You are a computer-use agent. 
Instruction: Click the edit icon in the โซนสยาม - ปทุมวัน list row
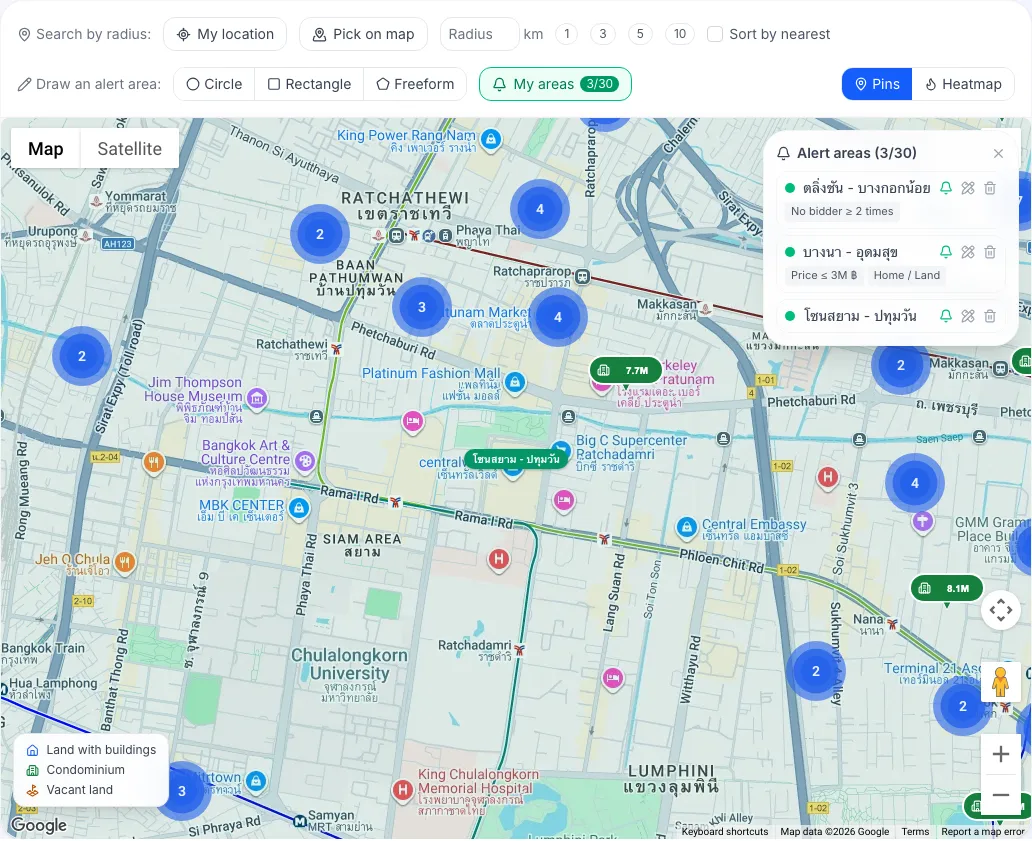pos(968,316)
